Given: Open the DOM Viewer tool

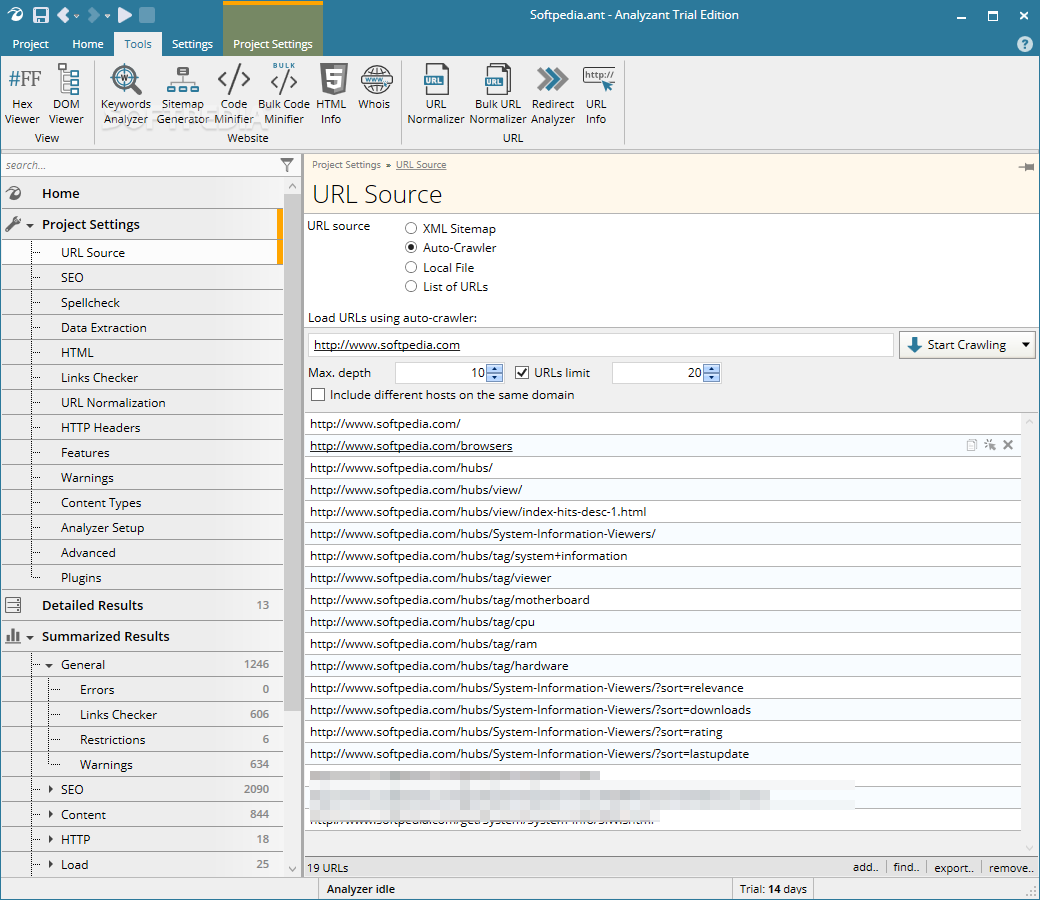Looking at the screenshot, I should coord(66,95).
